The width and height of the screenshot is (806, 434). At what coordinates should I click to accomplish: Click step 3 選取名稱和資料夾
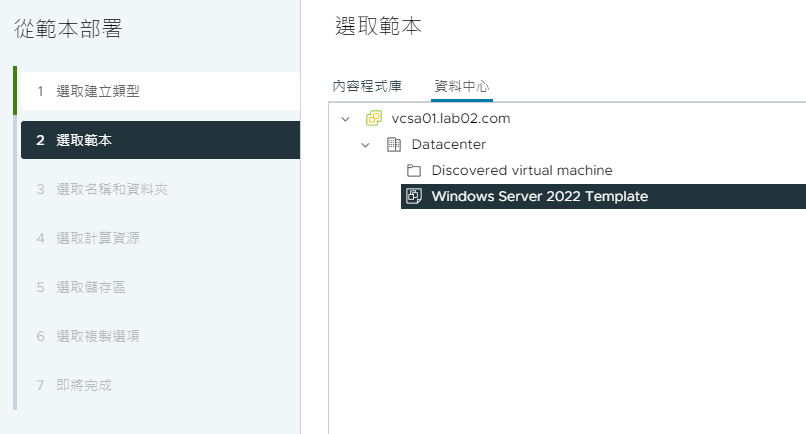click(160, 189)
